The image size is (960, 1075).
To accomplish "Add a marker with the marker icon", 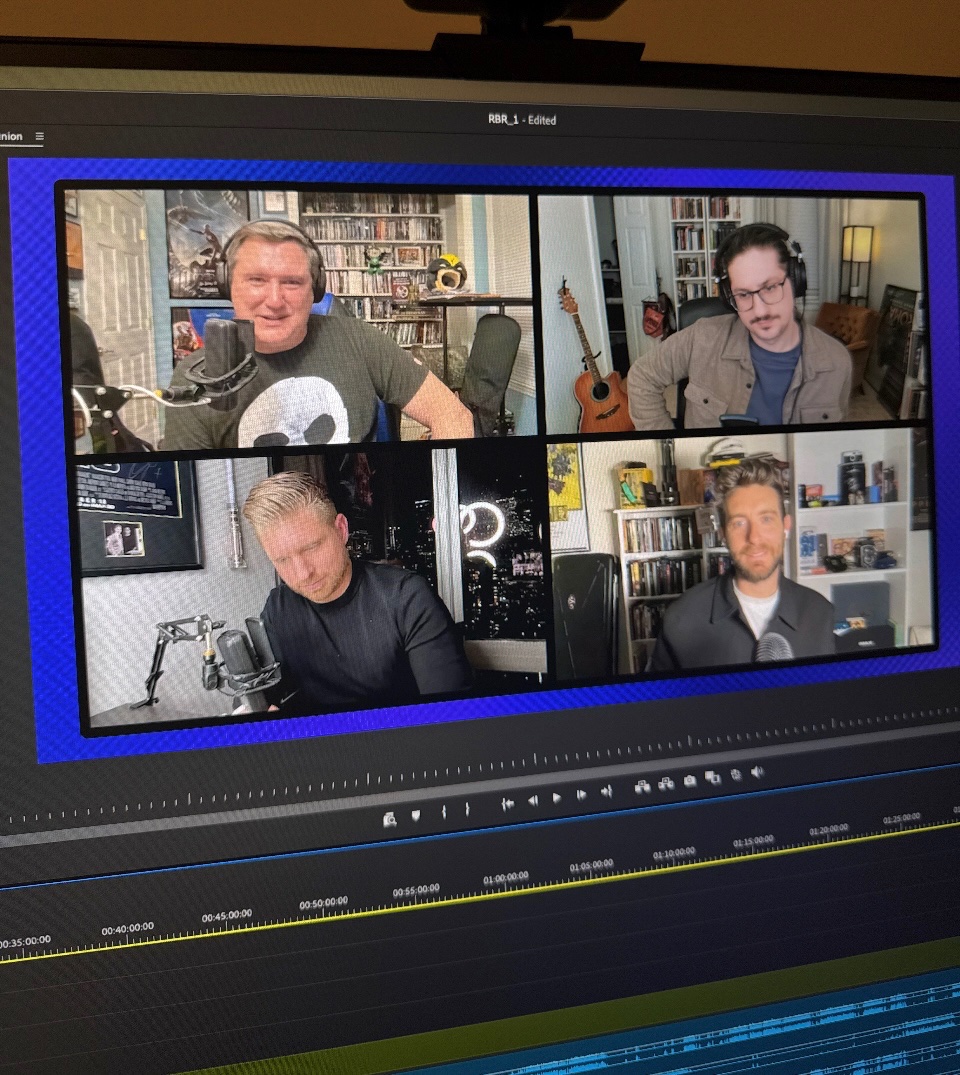I will (x=416, y=816).
